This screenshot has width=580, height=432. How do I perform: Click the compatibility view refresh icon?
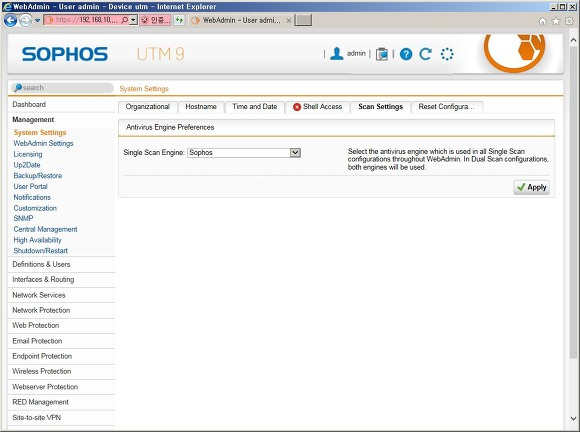tap(179, 20)
